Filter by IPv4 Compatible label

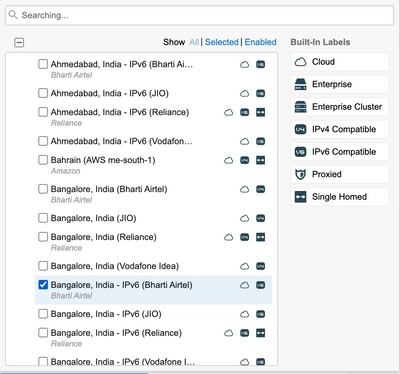click(339, 129)
